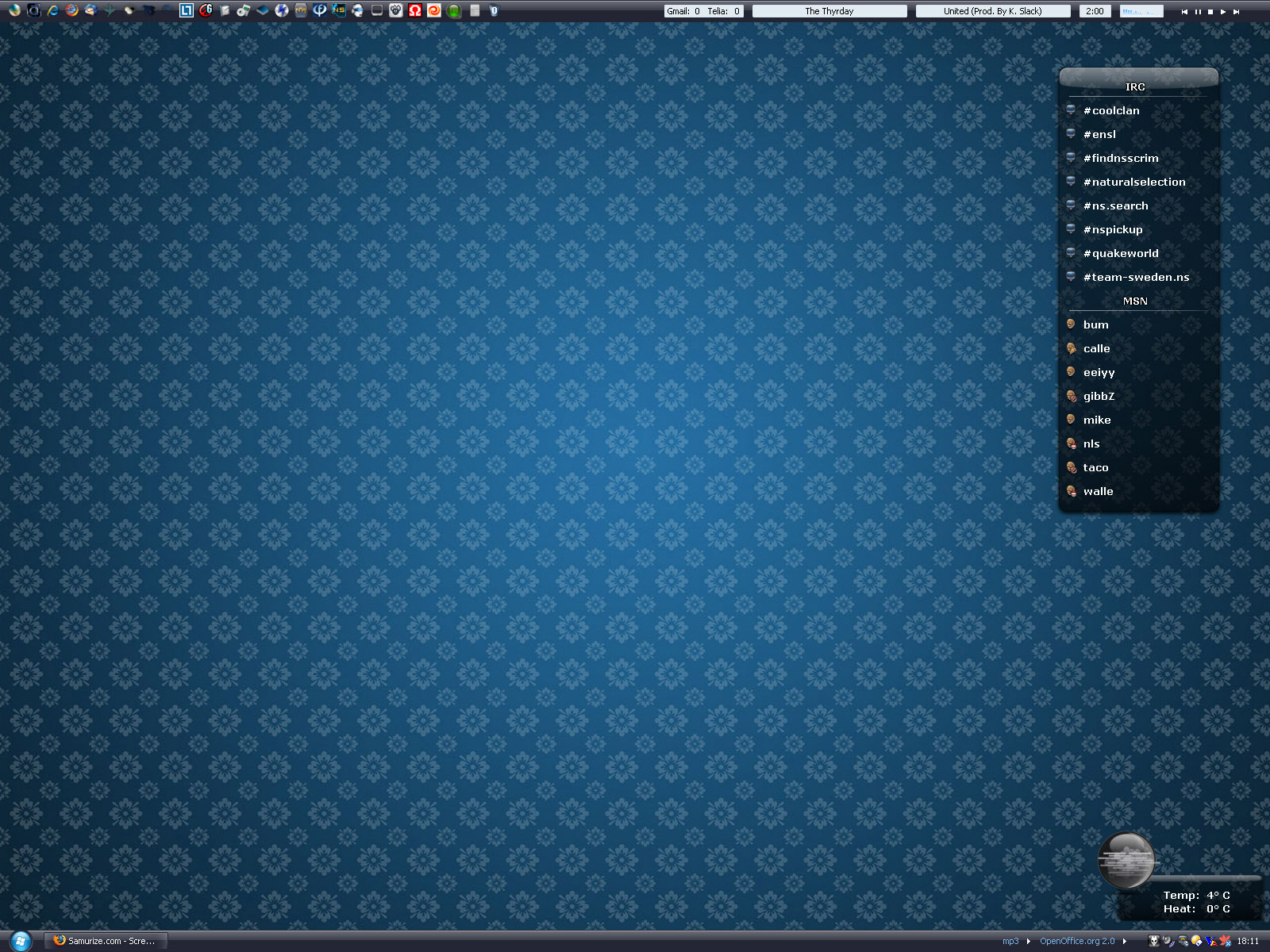The width and height of the screenshot is (1270, 952).
Task: Open the music note iTunes-style icon in top bar
Action: point(244,11)
